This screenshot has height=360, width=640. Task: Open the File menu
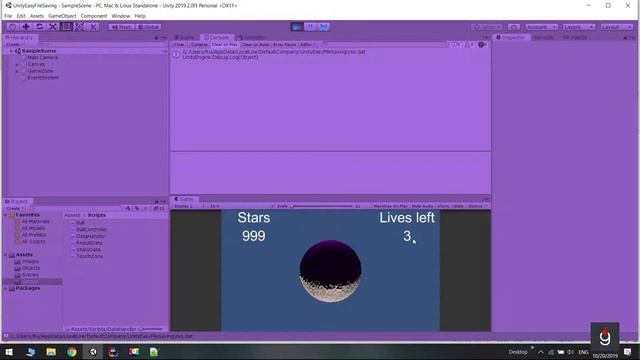pyautogui.click(x=8, y=16)
